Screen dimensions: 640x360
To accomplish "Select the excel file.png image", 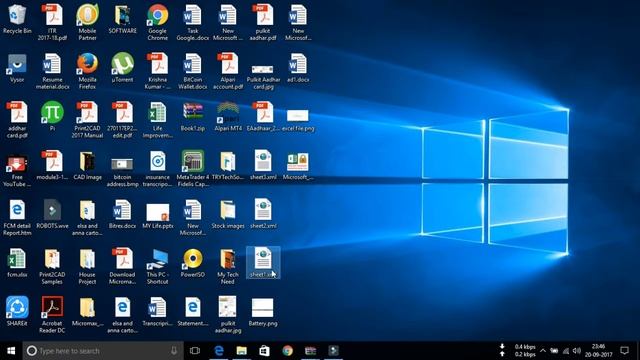I will (298, 120).
